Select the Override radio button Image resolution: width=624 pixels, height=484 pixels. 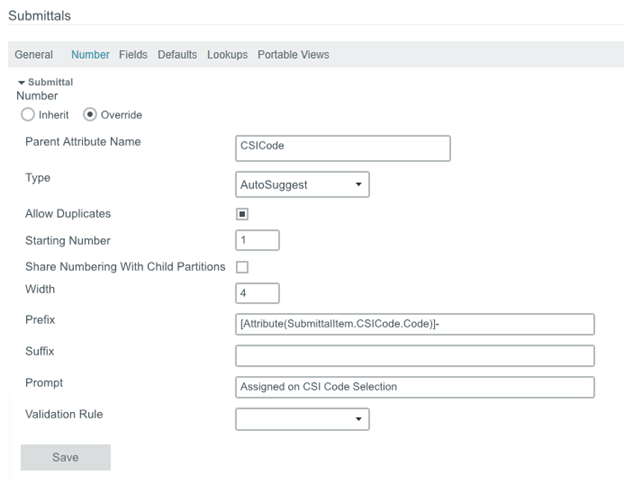coord(90,115)
